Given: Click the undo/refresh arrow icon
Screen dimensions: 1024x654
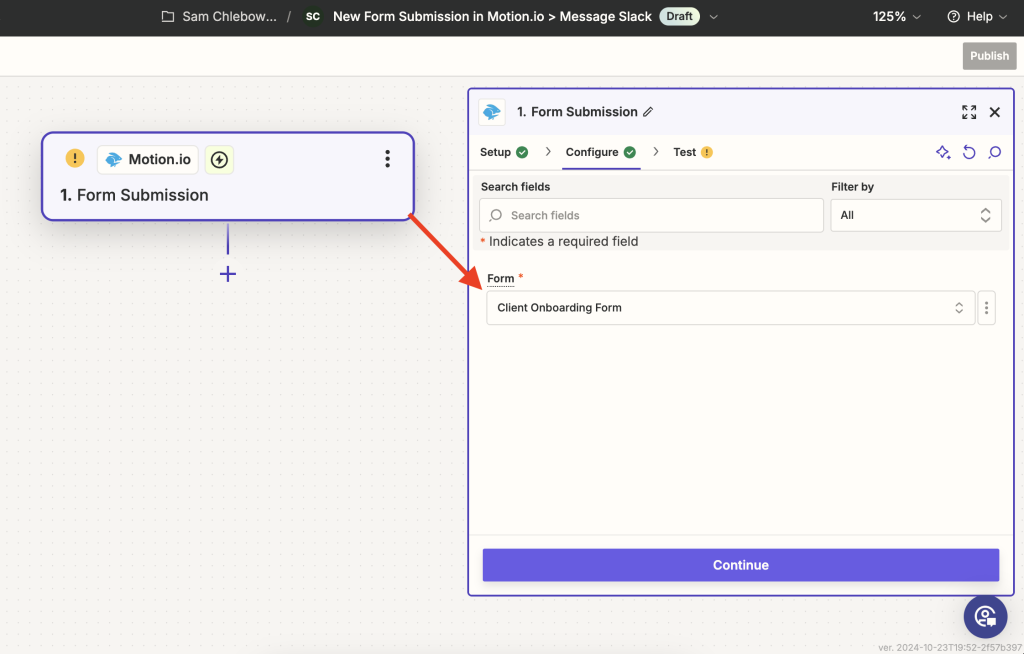Looking at the screenshot, I should [x=969, y=152].
